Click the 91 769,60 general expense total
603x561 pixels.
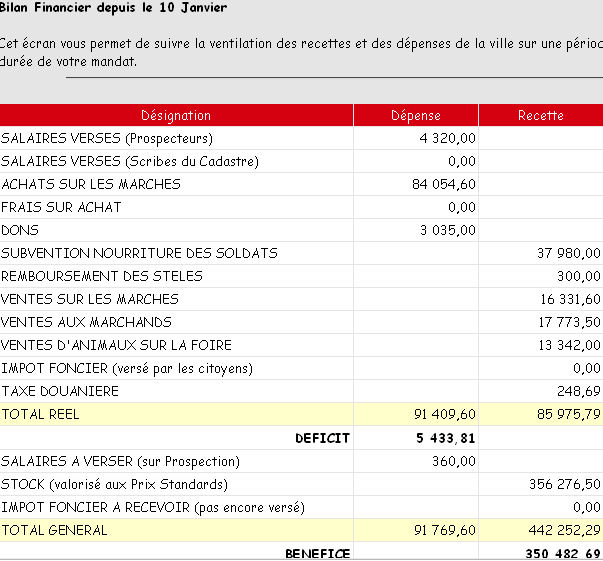(445, 531)
